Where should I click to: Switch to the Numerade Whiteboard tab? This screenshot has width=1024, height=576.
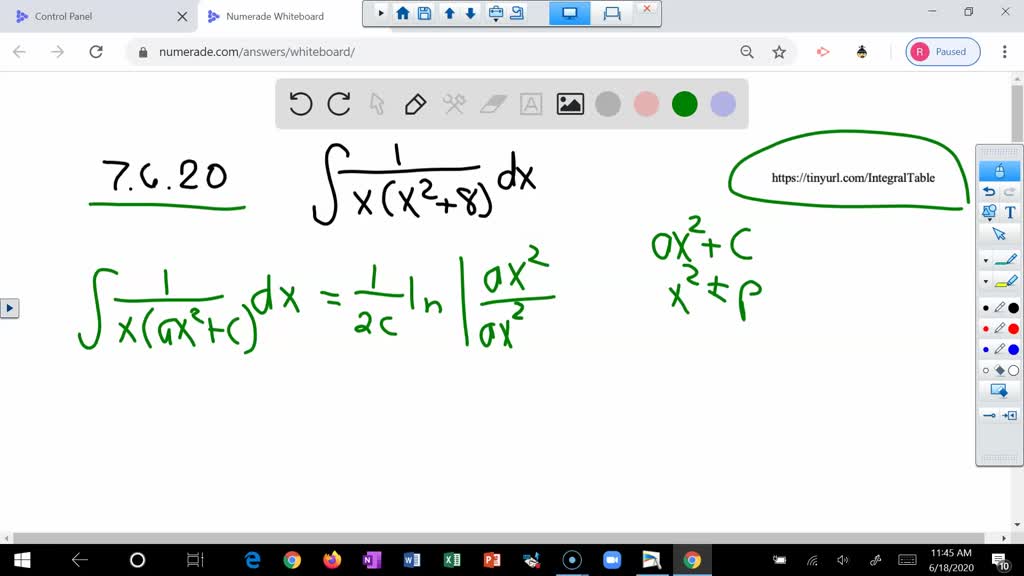(x=275, y=16)
